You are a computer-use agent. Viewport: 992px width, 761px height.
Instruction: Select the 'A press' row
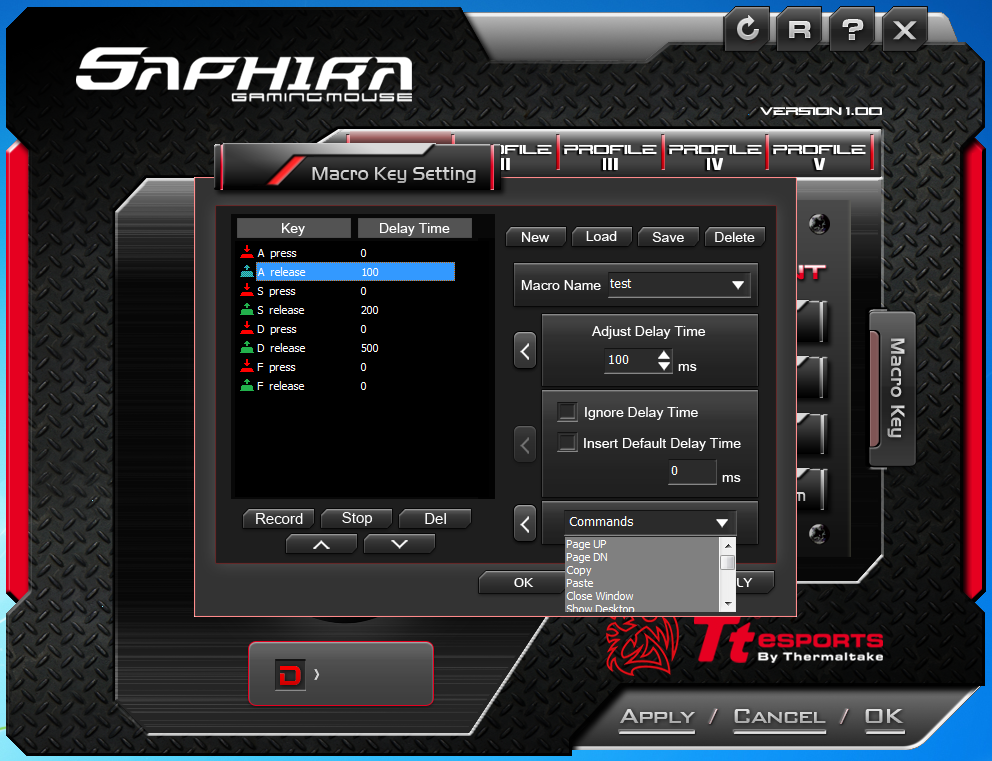[346, 253]
